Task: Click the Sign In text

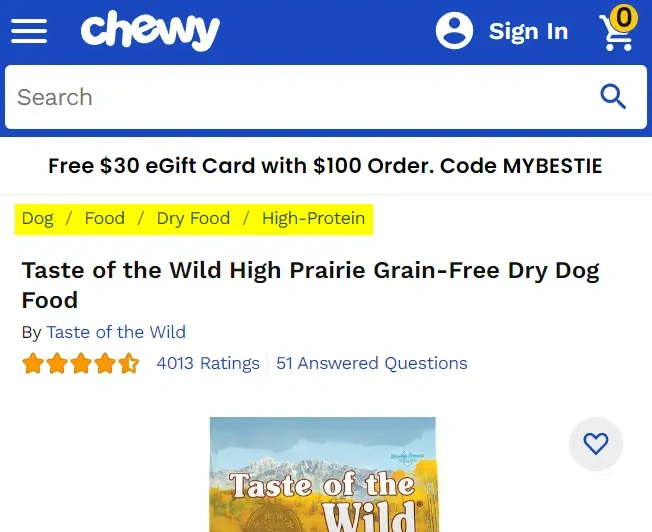Action: pyautogui.click(x=528, y=32)
